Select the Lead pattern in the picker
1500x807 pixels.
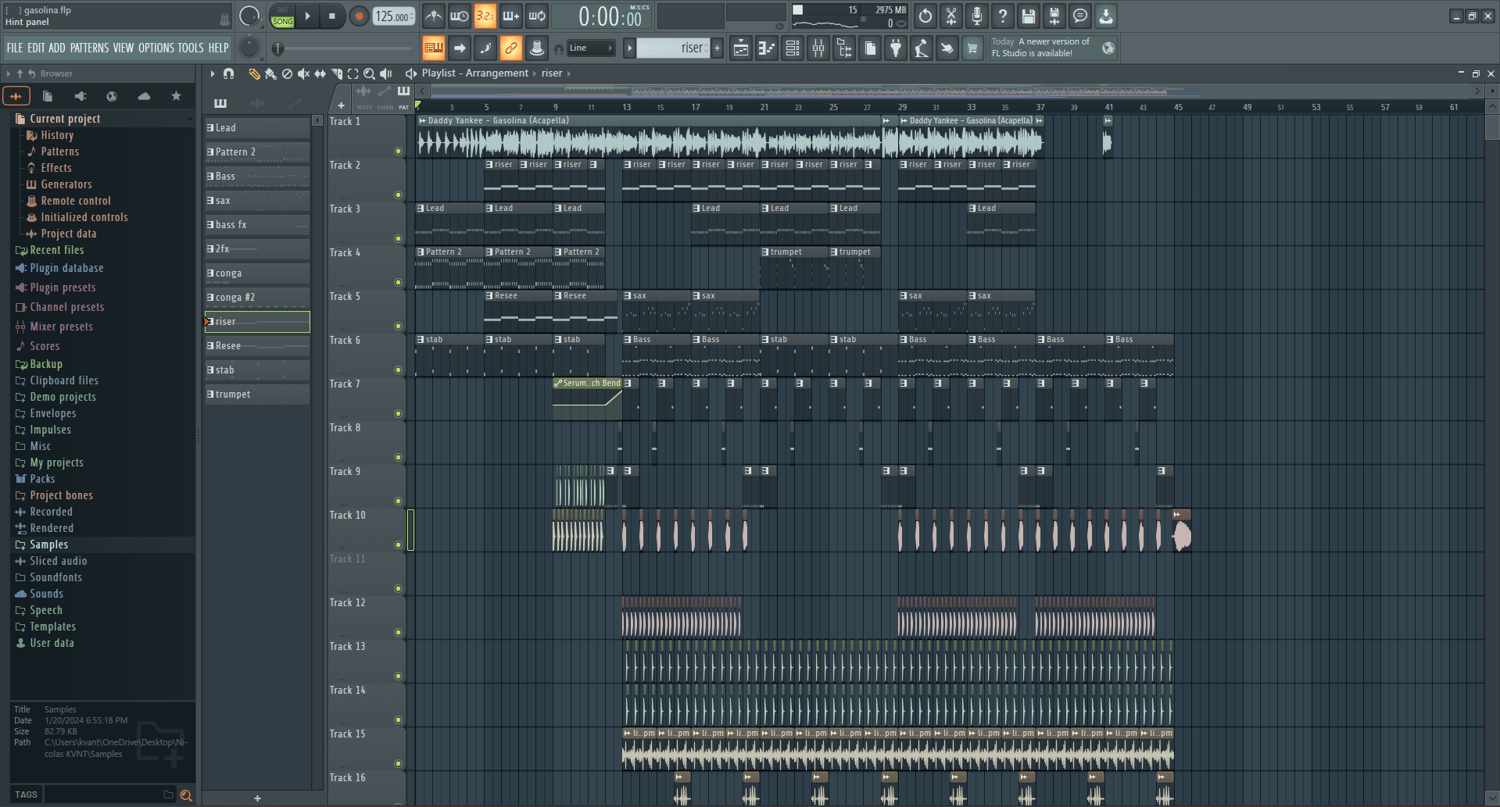point(258,128)
